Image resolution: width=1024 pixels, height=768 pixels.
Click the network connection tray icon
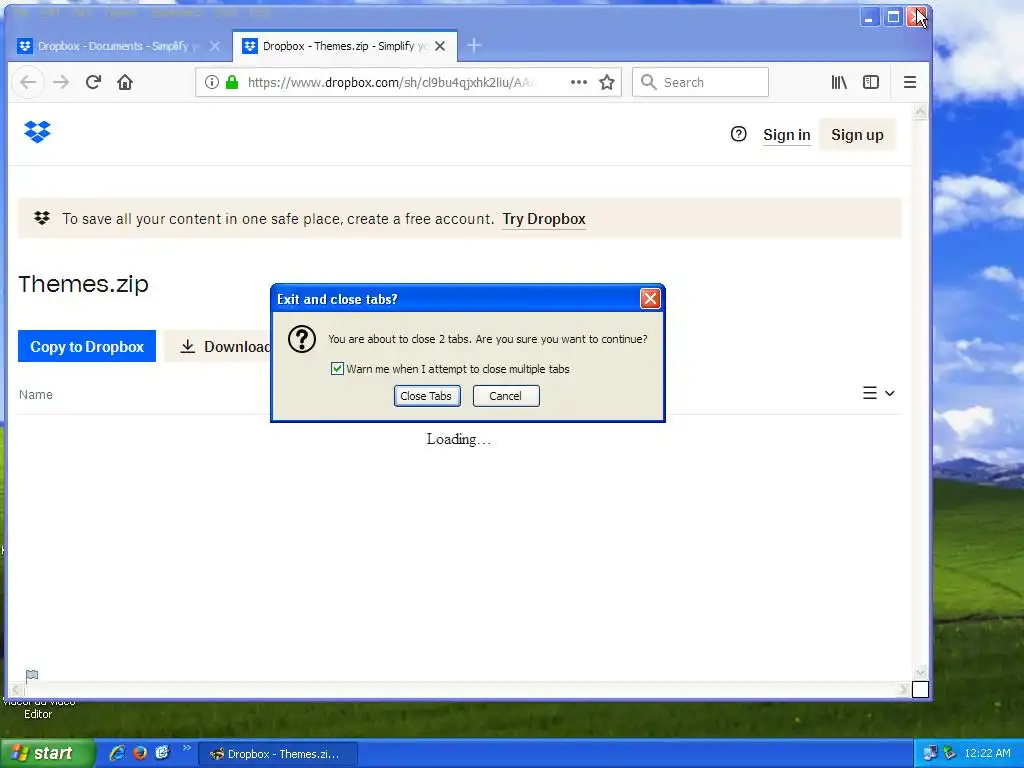coord(931,753)
